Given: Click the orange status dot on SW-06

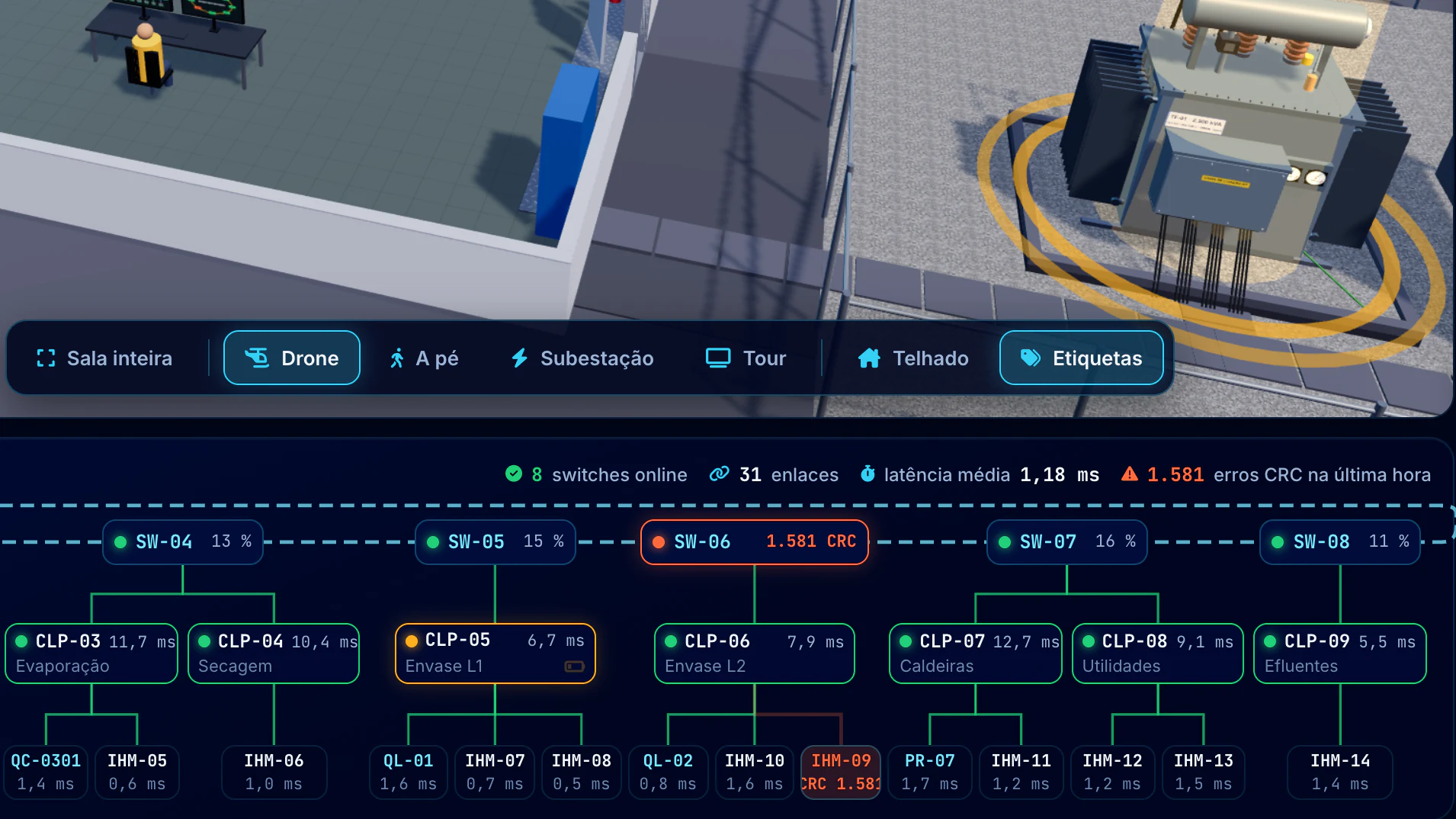Looking at the screenshot, I should 659,542.
